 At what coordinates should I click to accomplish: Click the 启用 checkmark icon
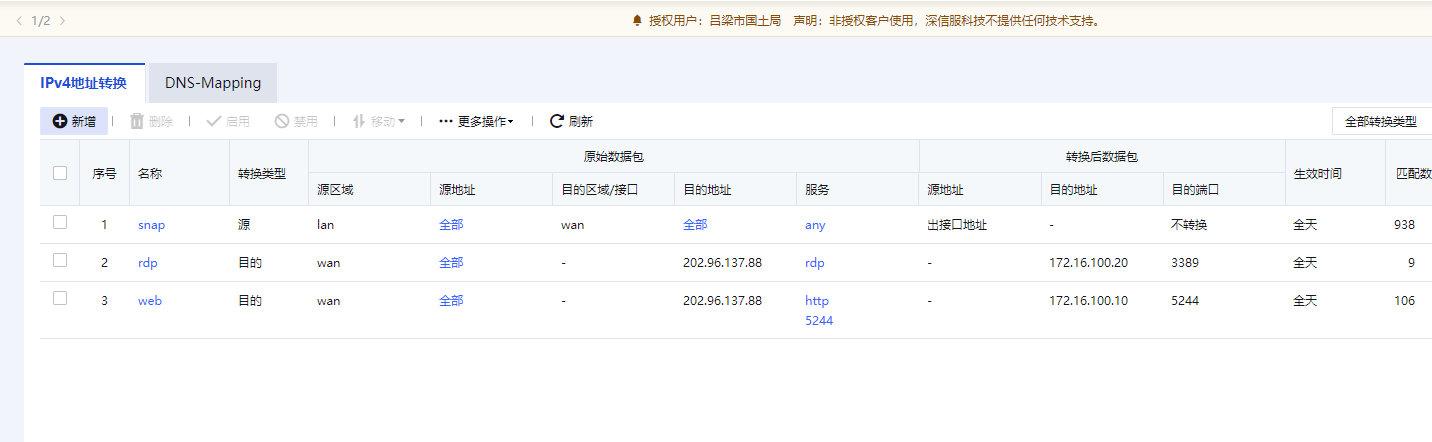(213, 121)
